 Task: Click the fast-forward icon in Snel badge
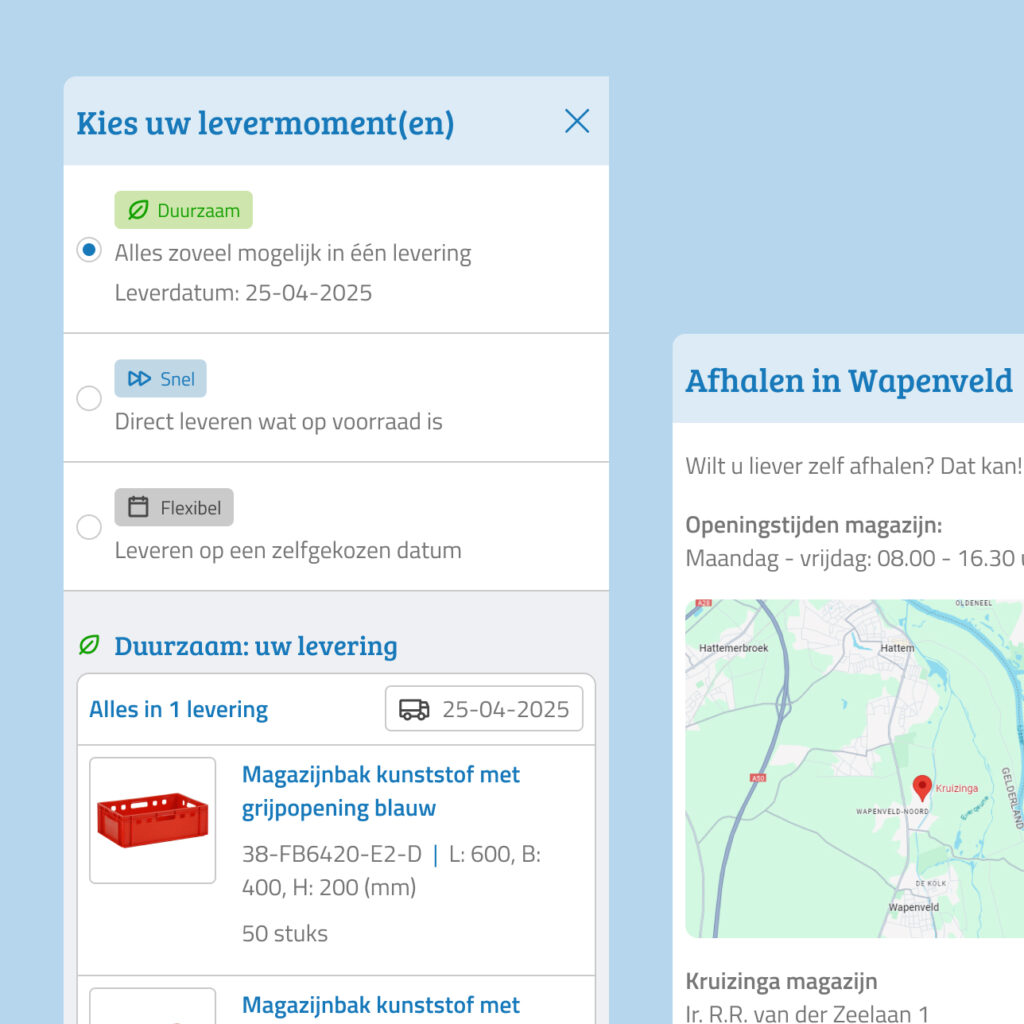click(x=139, y=379)
